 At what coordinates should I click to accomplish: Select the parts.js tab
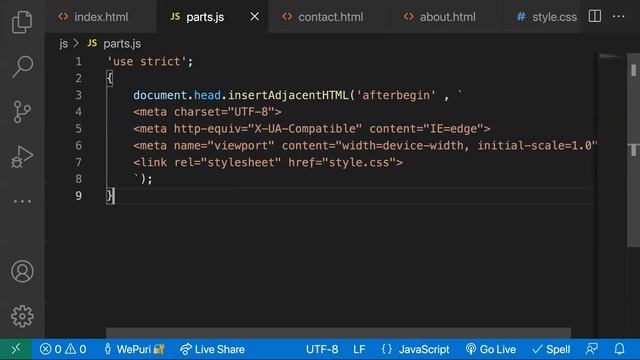click(x=205, y=17)
